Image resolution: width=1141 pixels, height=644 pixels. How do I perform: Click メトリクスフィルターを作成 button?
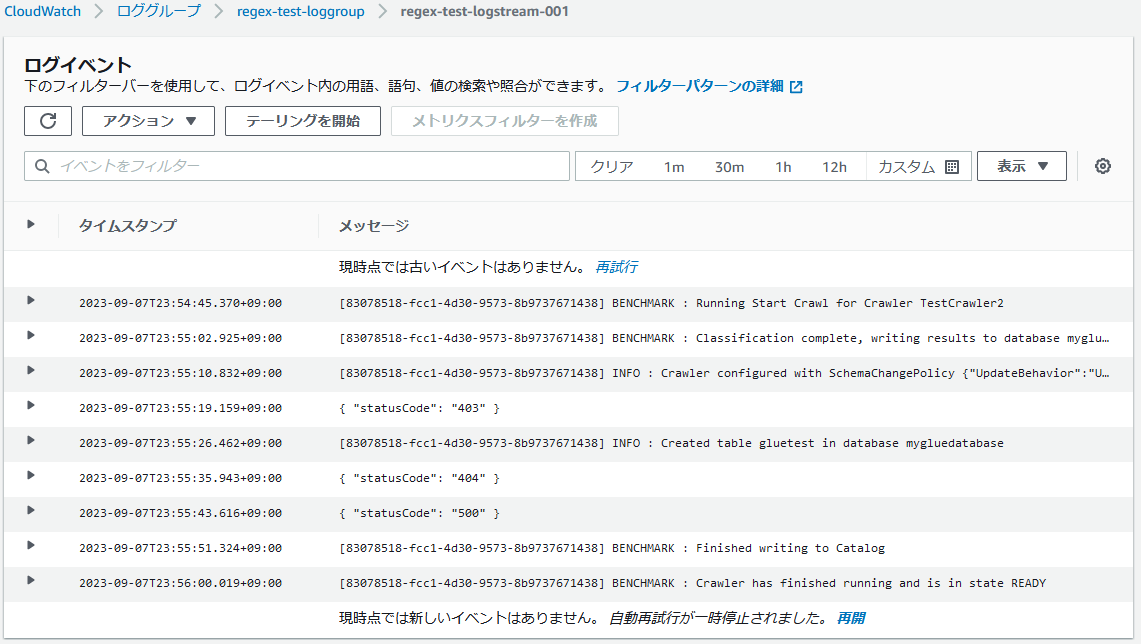(505, 121)
